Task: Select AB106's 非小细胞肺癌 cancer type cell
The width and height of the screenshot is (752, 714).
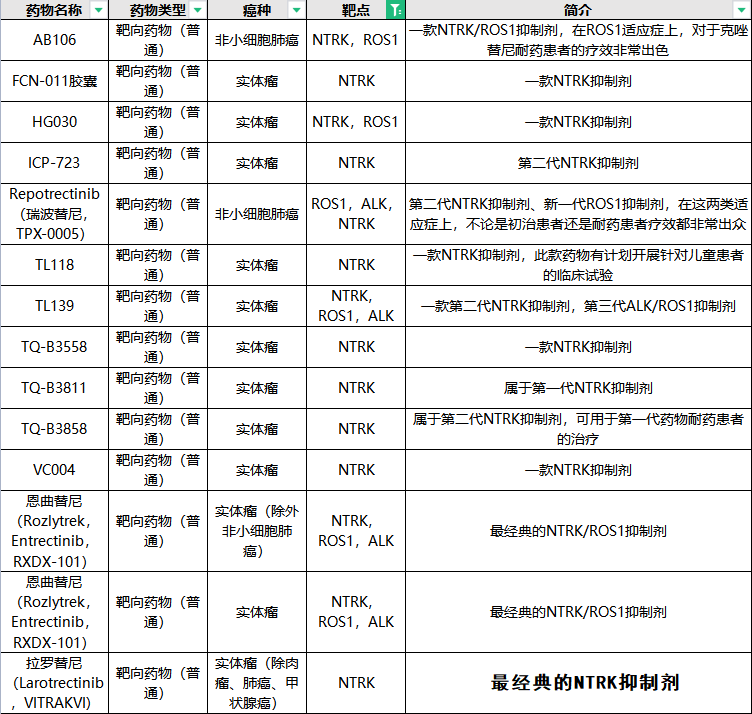Action: coord(257,40)
